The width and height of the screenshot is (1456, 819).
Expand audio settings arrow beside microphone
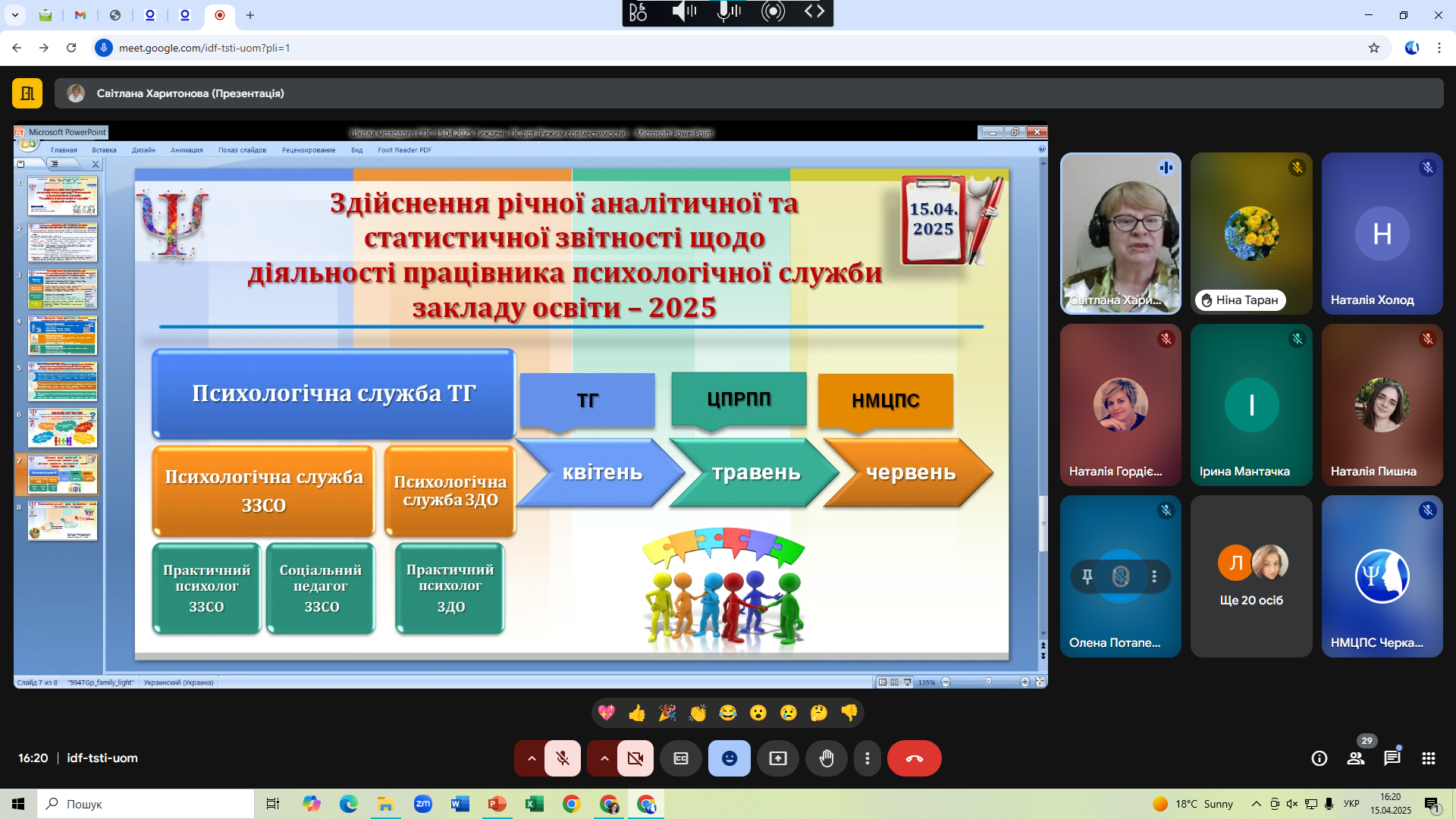point(532,758)
